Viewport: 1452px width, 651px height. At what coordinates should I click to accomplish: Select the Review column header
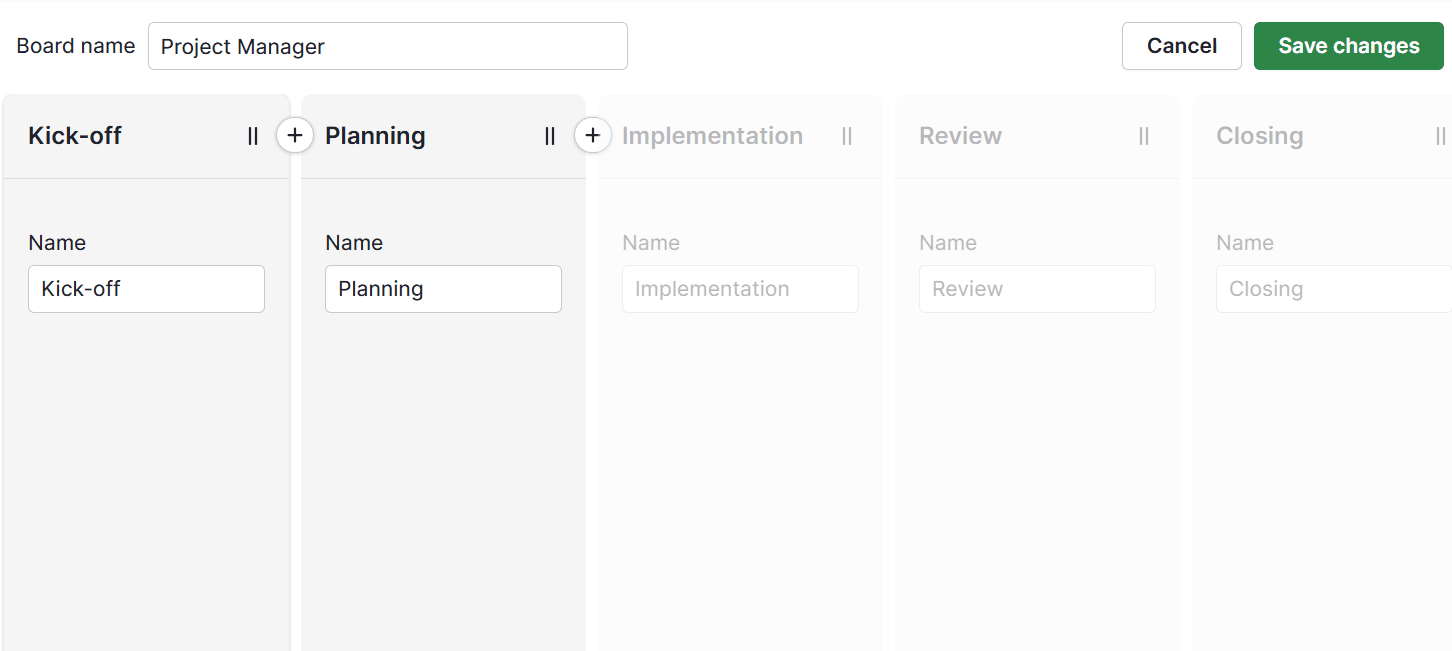coord(960,136)
